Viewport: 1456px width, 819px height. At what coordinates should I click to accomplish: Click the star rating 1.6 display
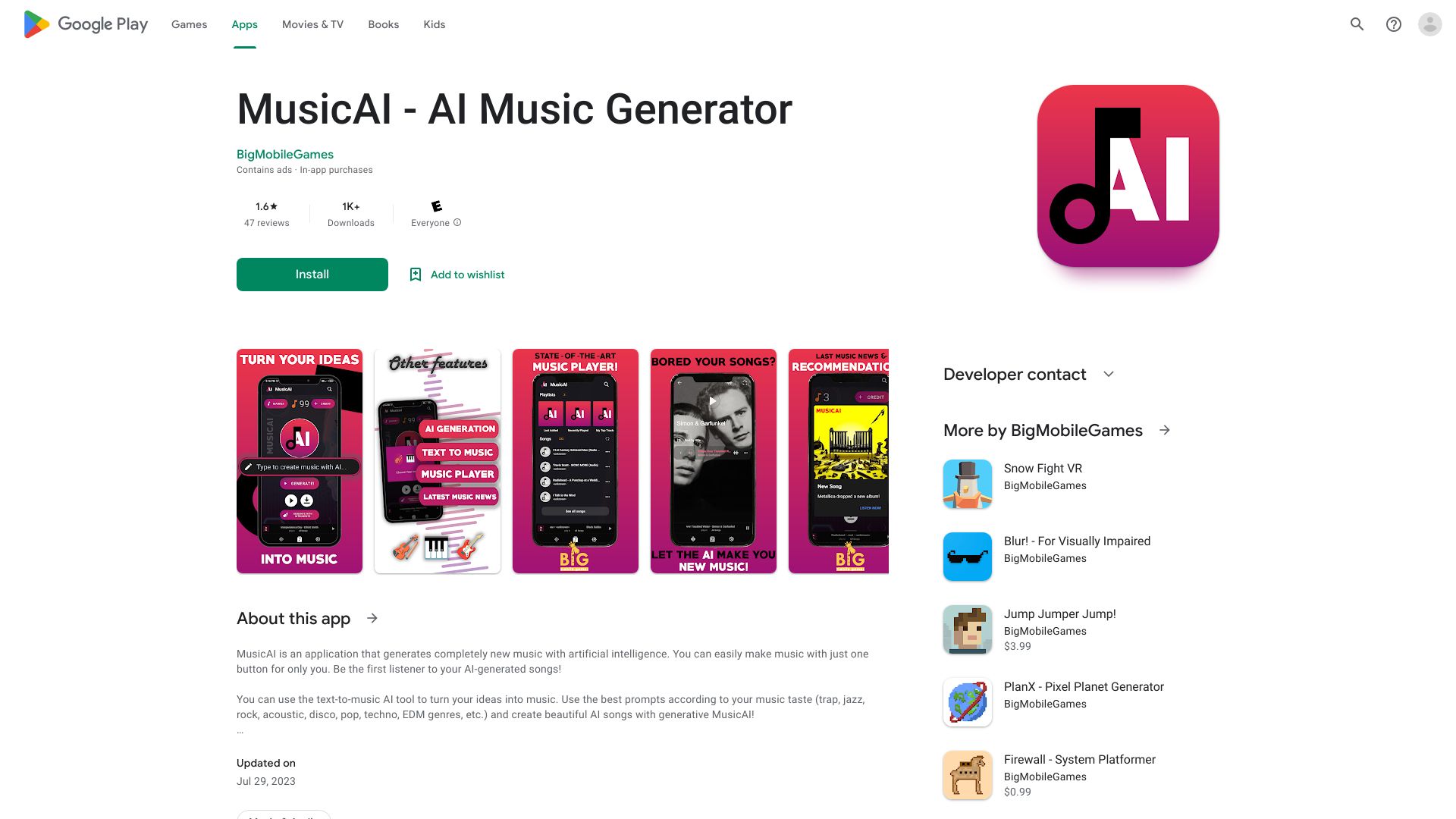[266, 206]
